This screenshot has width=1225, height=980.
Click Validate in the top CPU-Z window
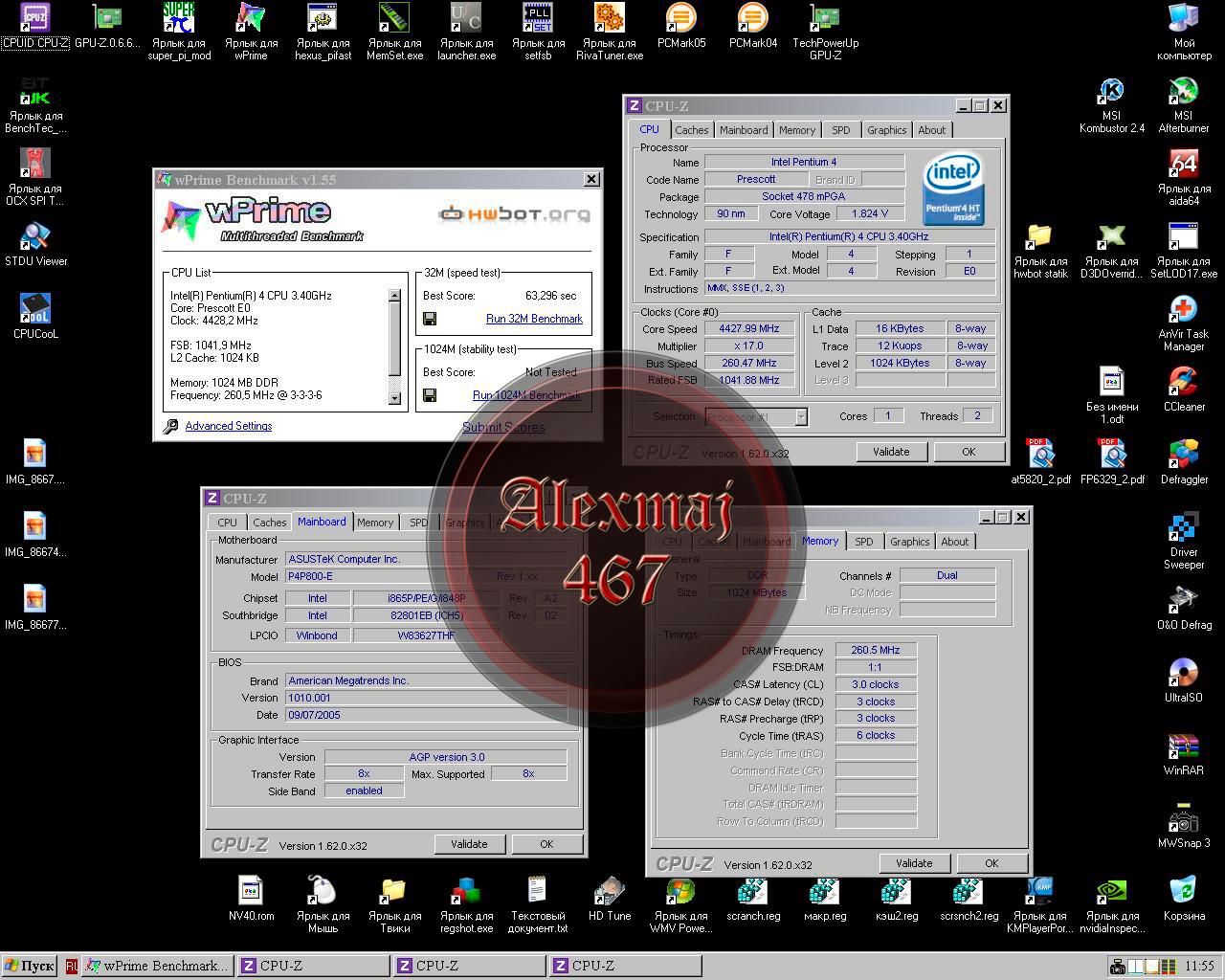[891, 452]
